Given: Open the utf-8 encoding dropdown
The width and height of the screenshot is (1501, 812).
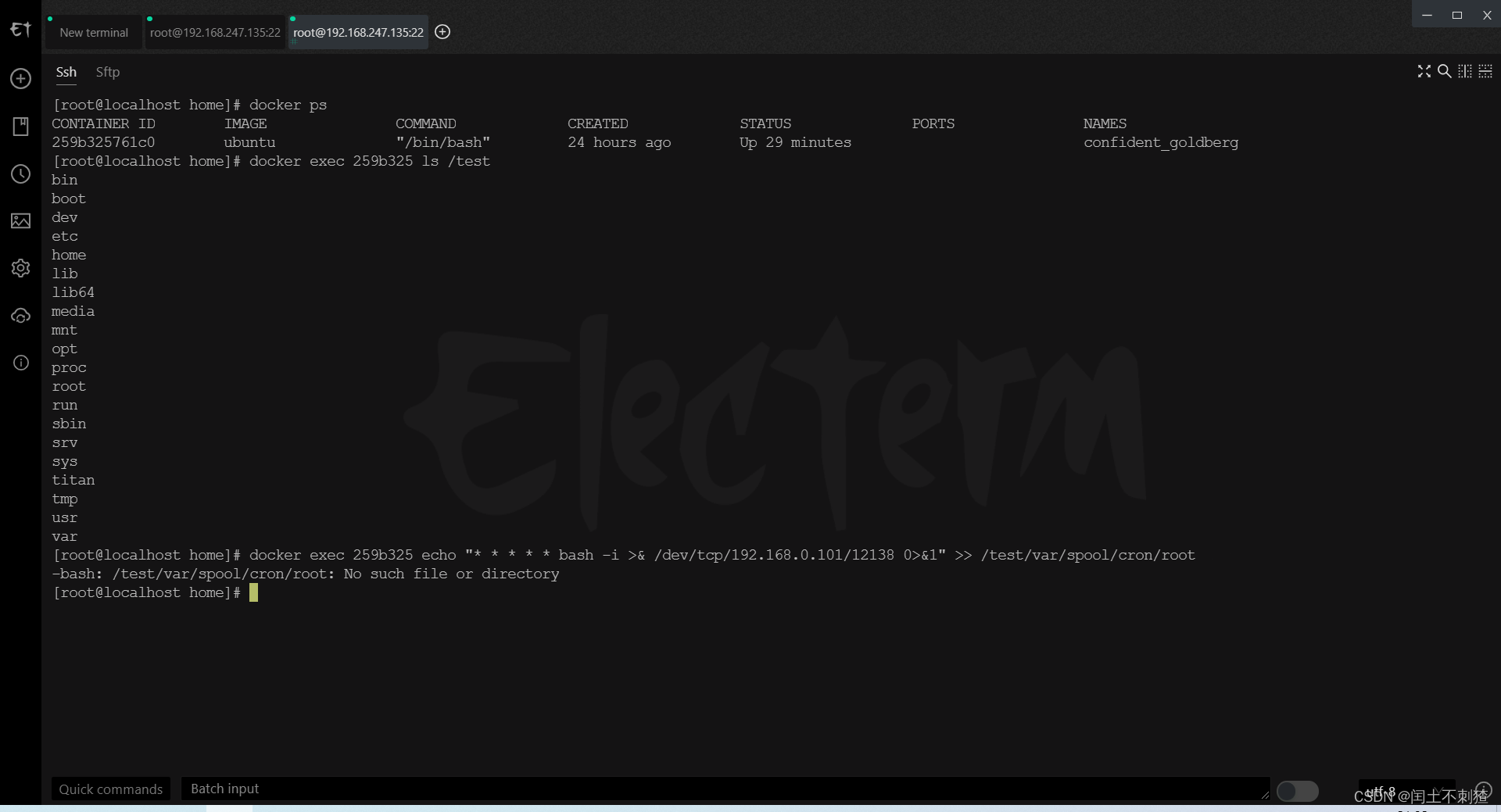Looking at the screenshot, I should coord(1407,790).
